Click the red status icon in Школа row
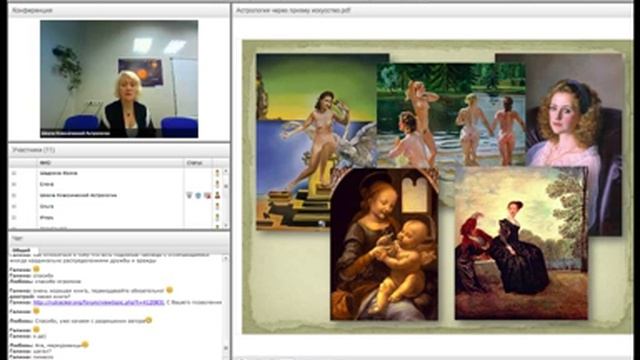Image resolution: width=640 pixels, height=360 pixels. click(207, 196)
